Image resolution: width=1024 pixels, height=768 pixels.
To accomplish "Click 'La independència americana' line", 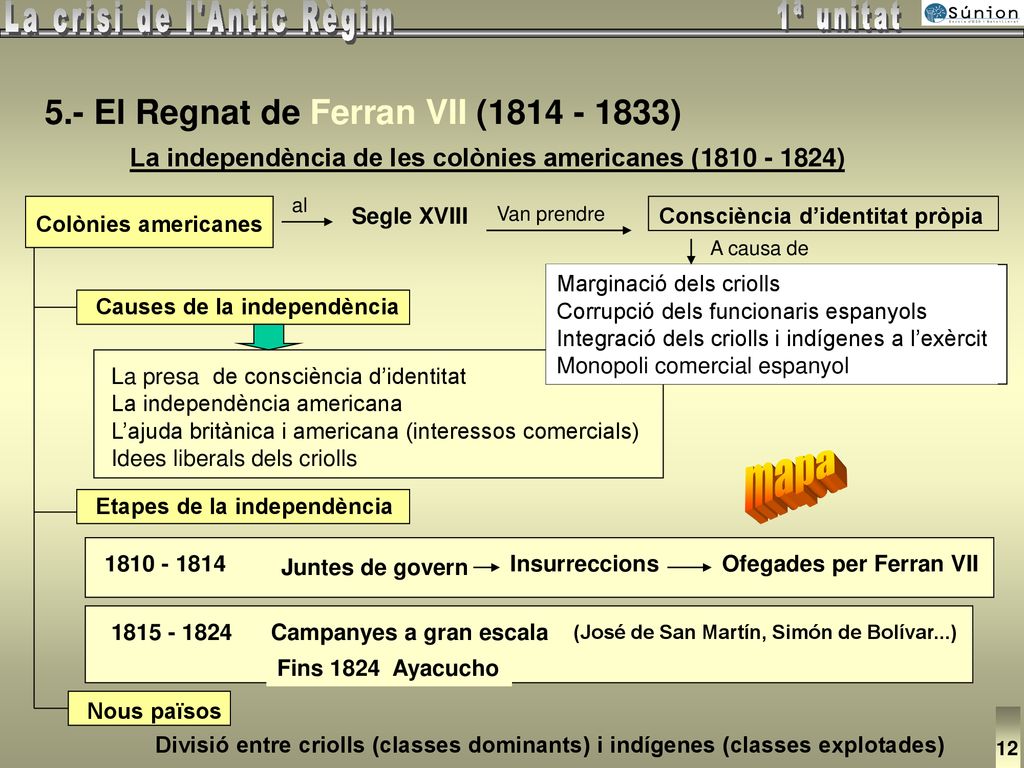I will coord(257,404).
